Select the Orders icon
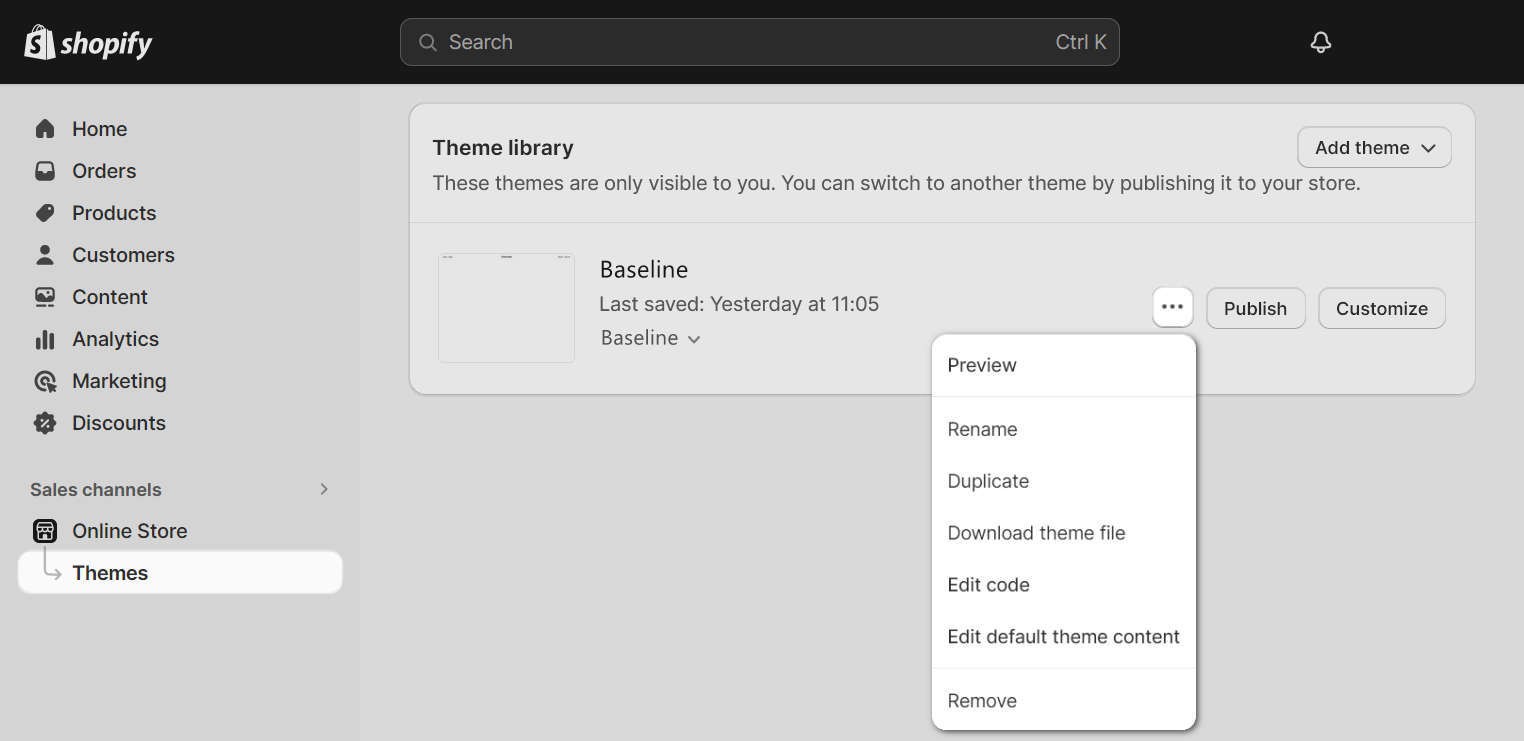 tap(45, 170)
